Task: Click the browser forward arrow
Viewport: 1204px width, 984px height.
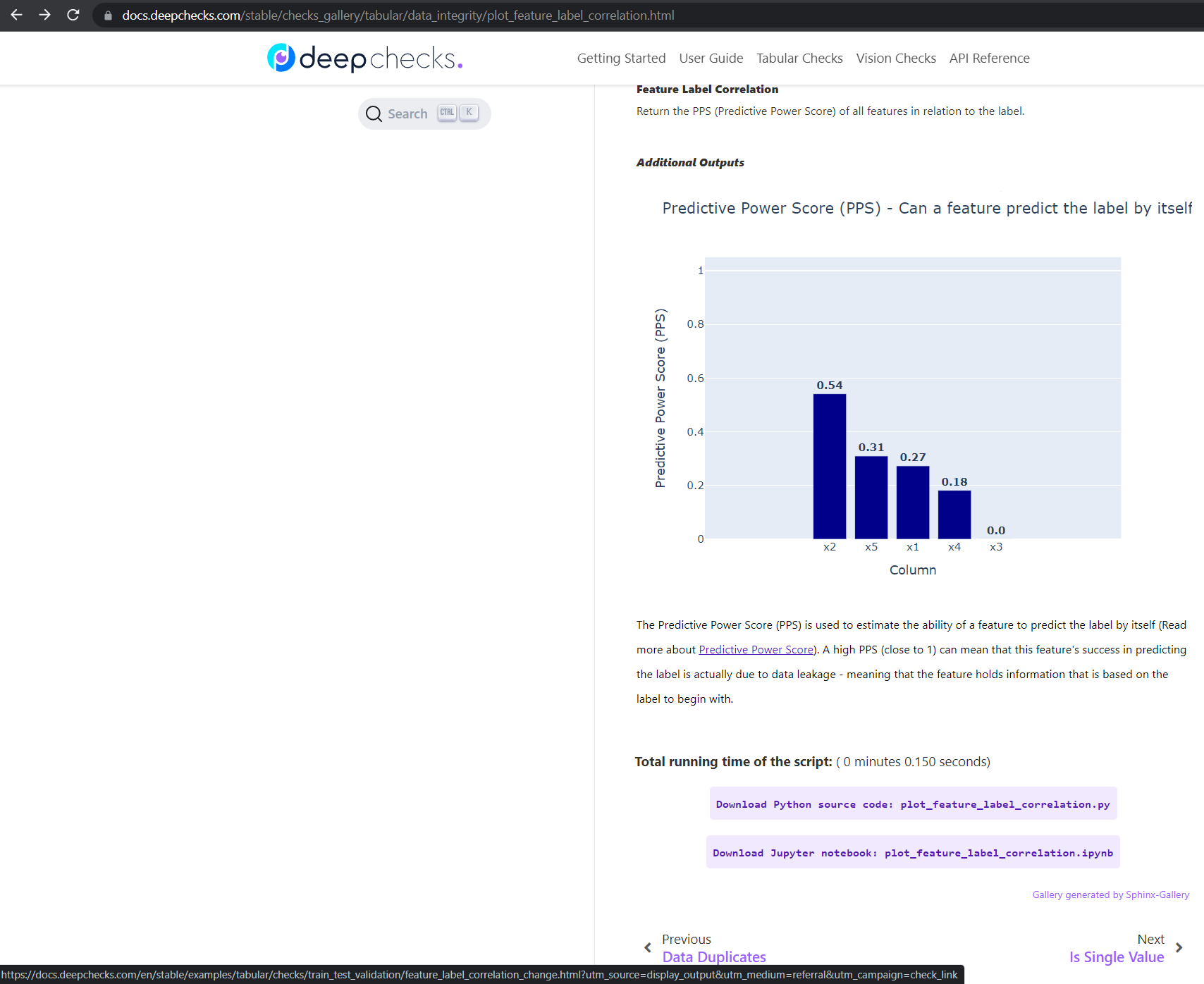Action: [x=44, y=15]
